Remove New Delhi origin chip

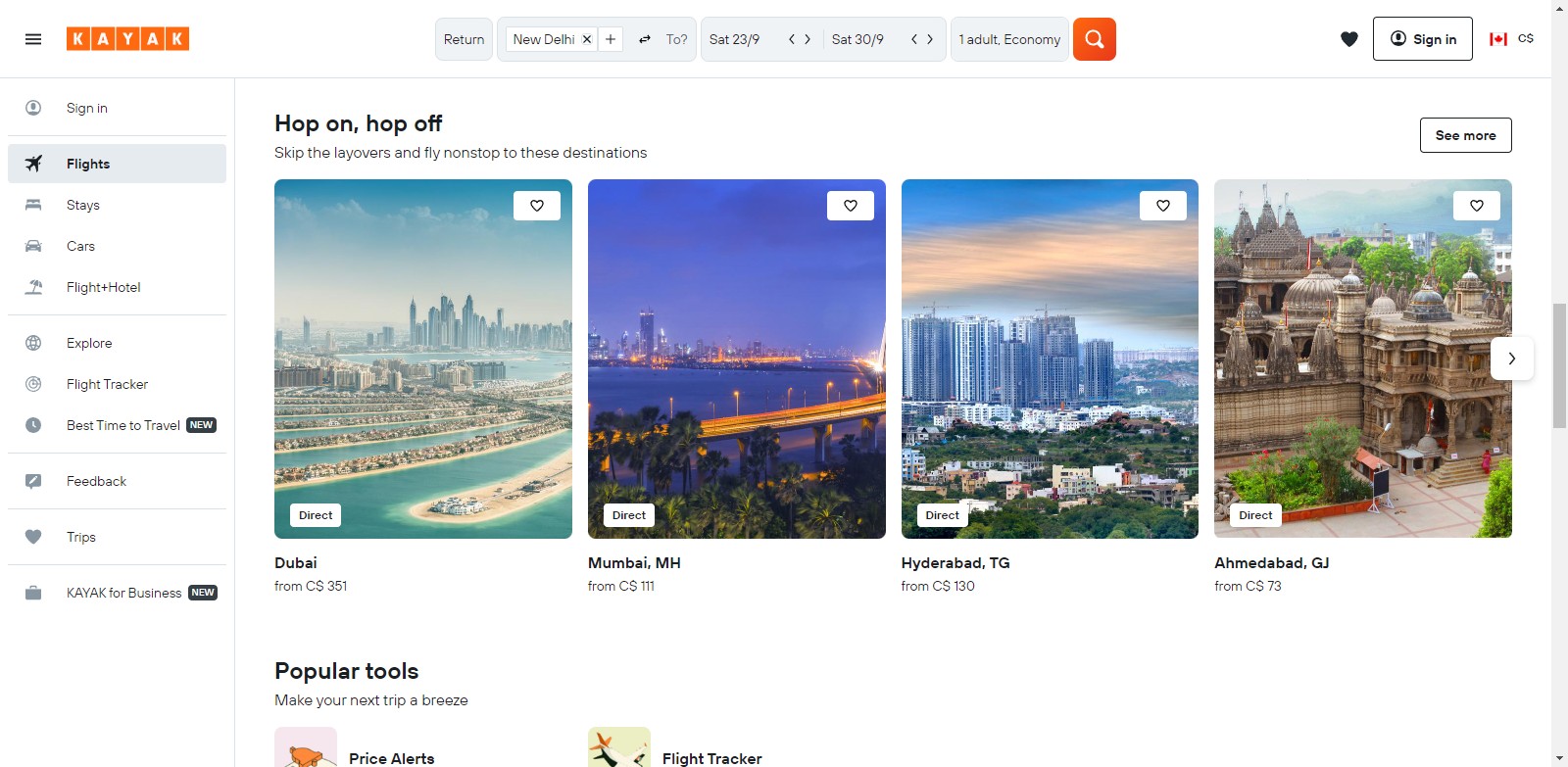587,39
